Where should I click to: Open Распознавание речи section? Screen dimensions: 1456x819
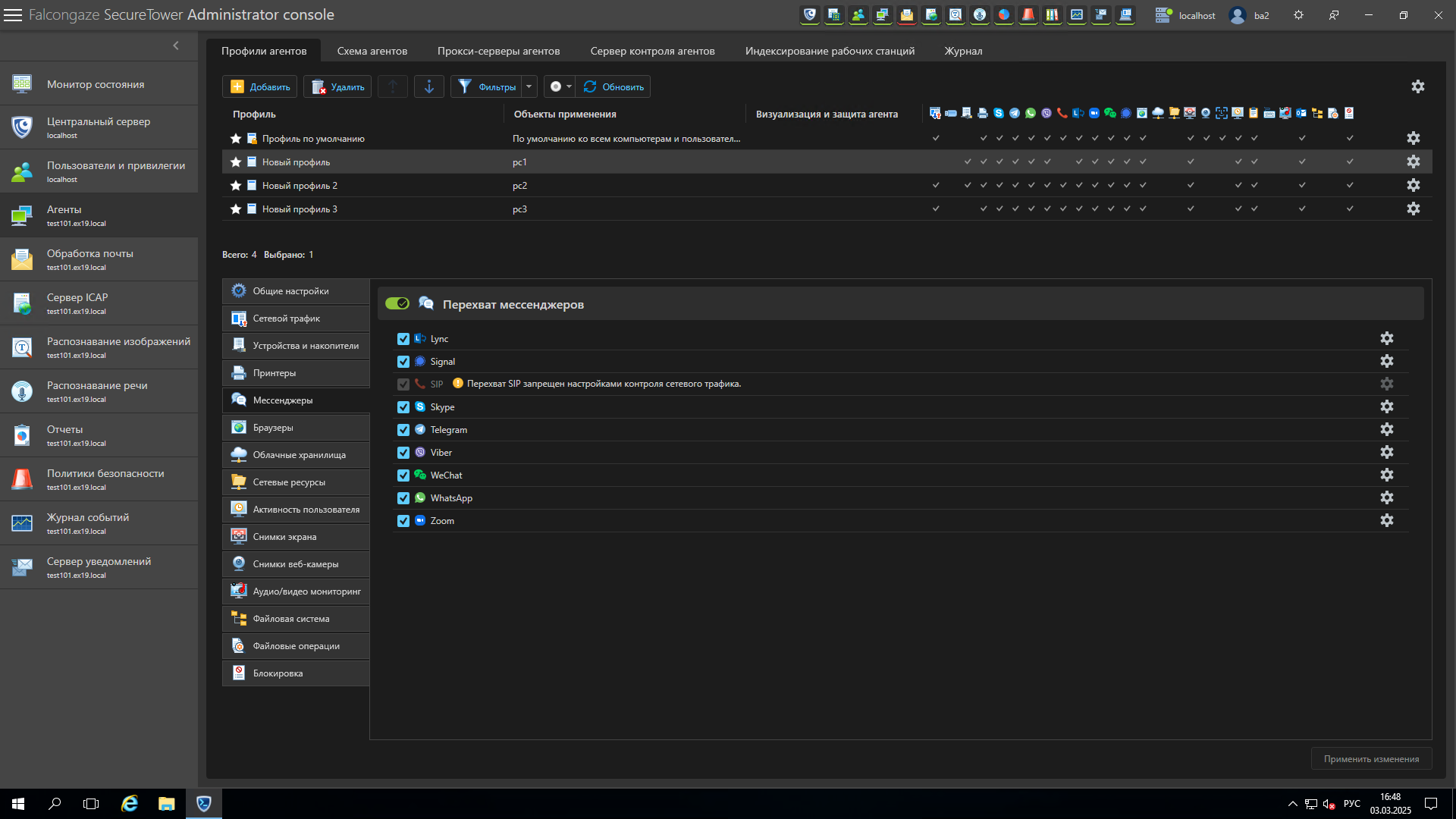pyautogui.click(x=99, y=391)
